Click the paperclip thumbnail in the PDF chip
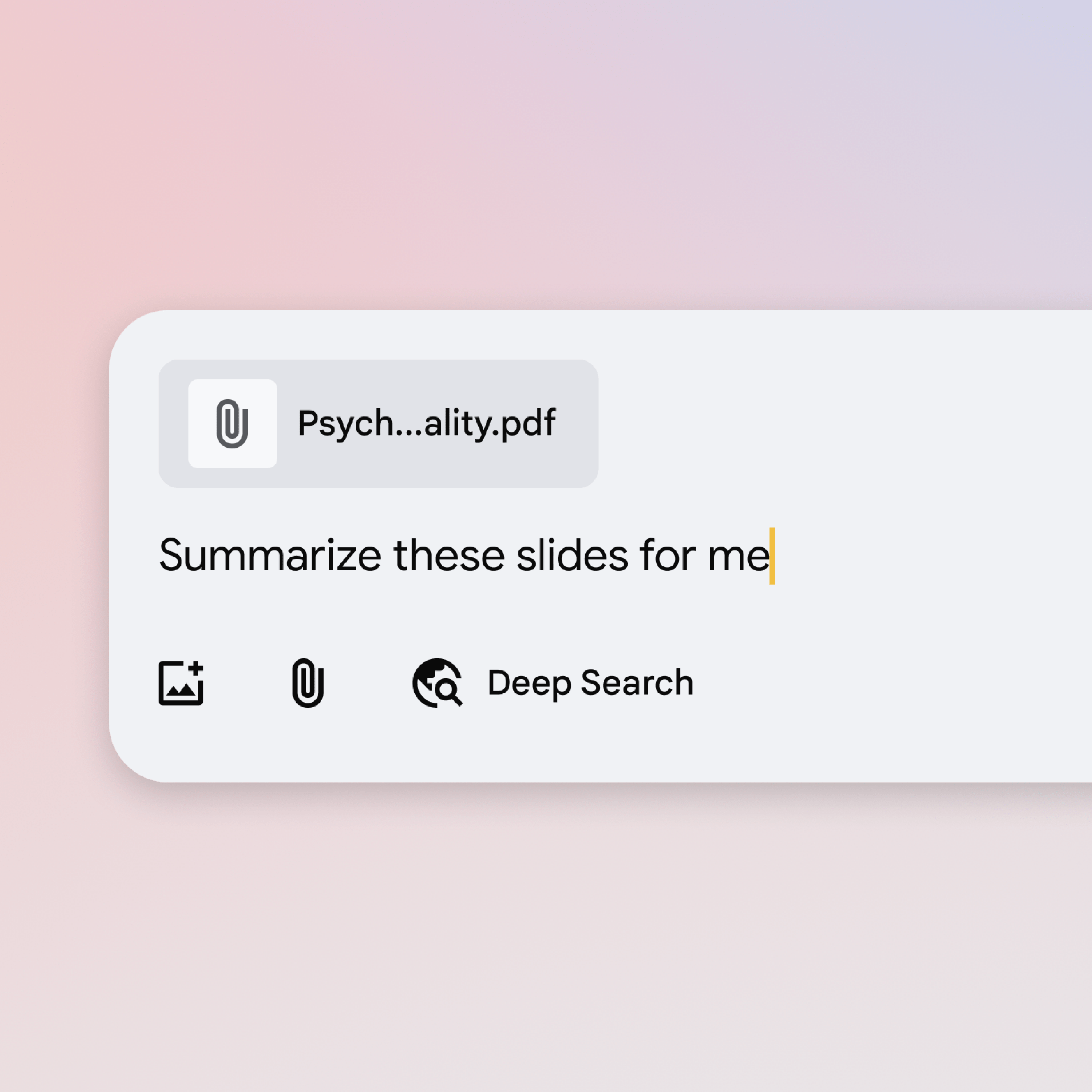The height and width of the screenshot is (1092, 1092). (232, 423)
